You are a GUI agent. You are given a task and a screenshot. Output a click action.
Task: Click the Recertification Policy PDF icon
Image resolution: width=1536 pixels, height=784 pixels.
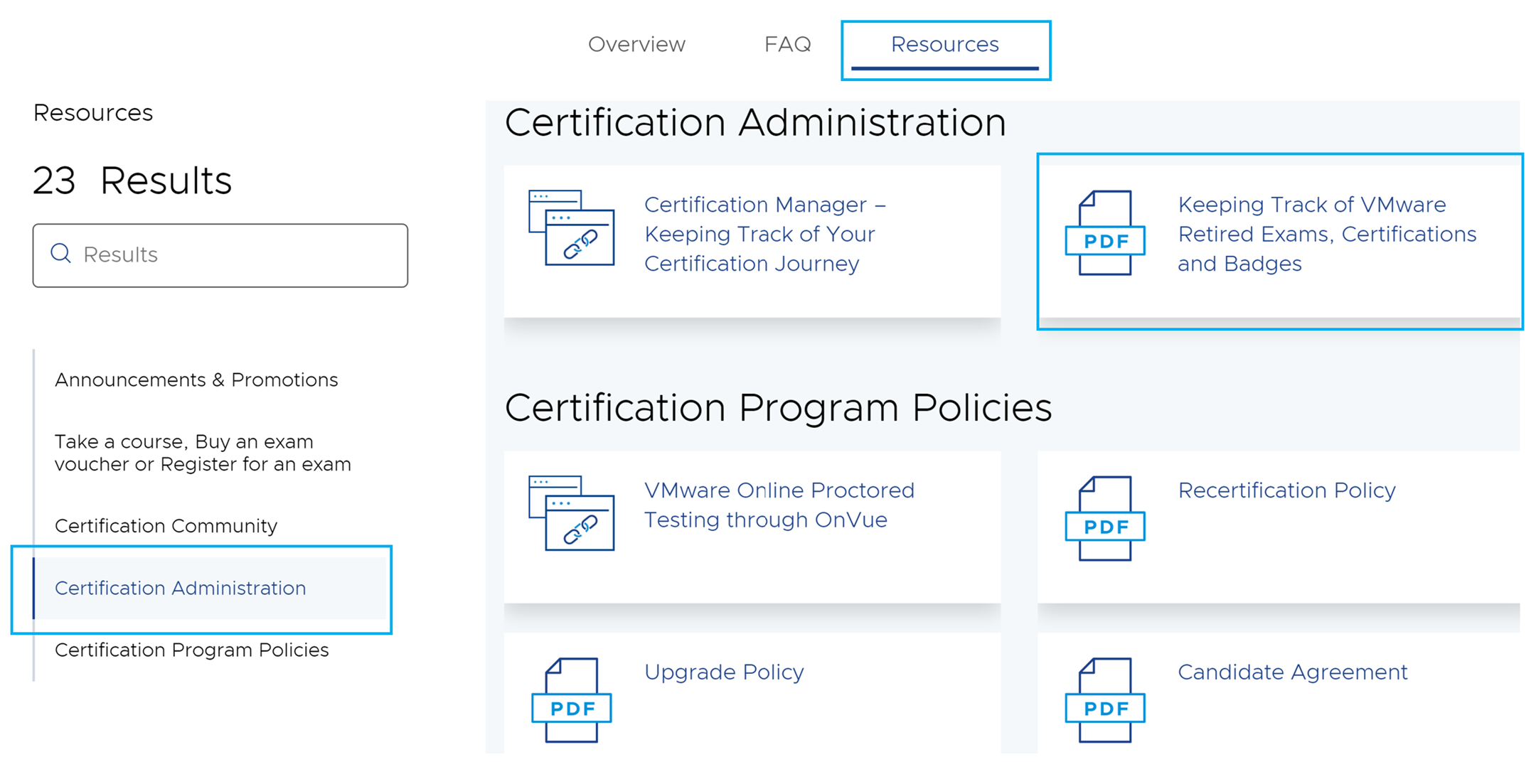point(1104,519)
